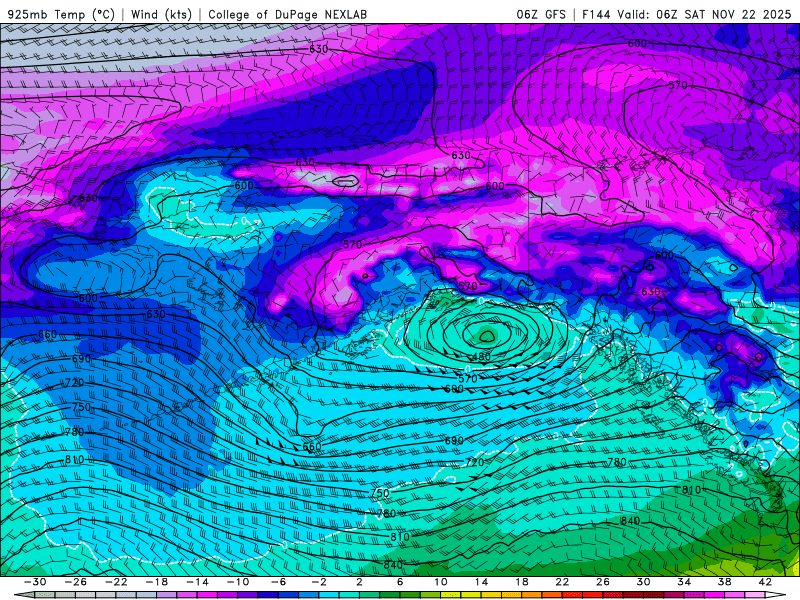The width and height of the screenshot is (800, 600).
Task: Click the "38" temperature scale label
Action: pos(724,582)
